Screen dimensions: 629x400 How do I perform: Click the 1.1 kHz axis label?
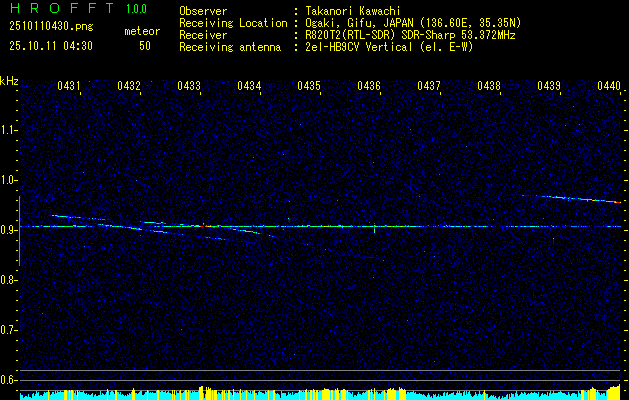click(x=9, y=130)
